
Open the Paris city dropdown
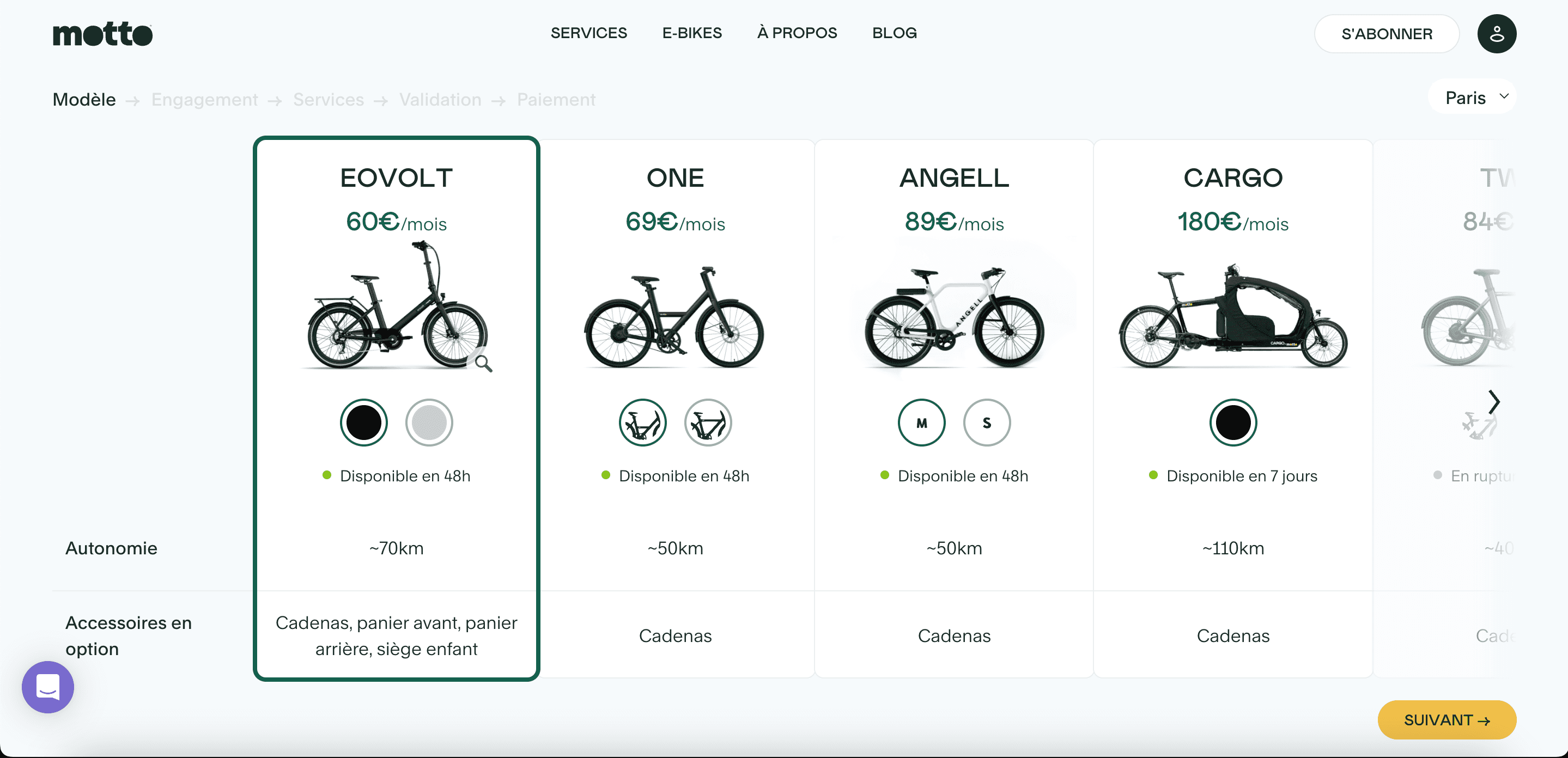(x=1475, y=97)
